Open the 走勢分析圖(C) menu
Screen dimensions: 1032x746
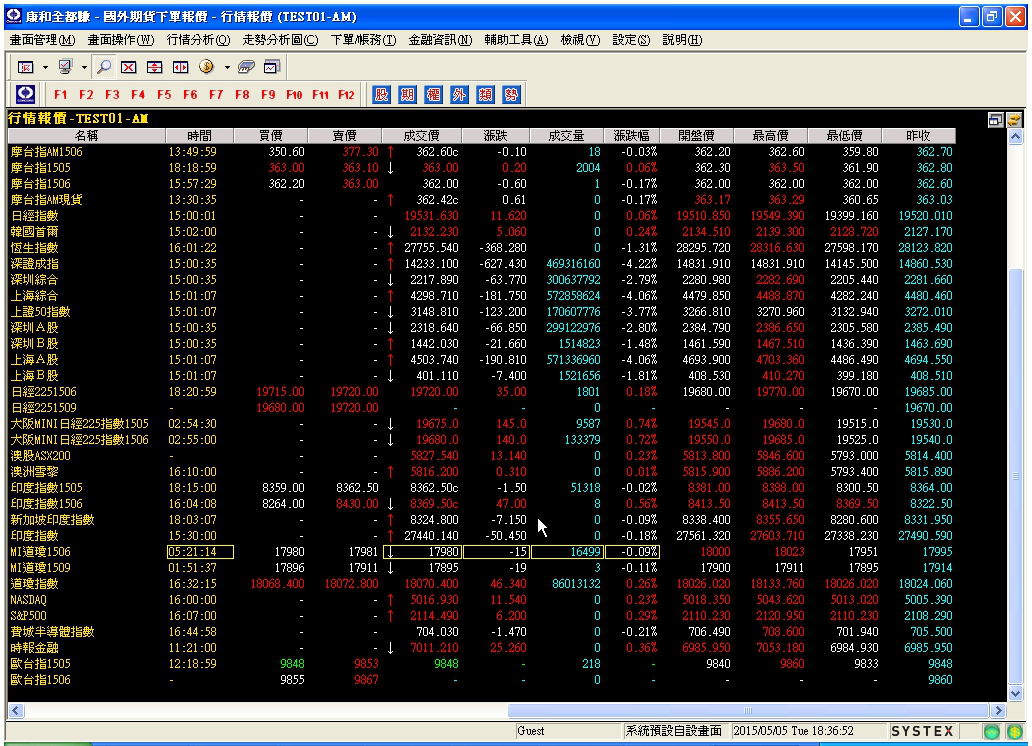pyautogui.click(x=280, y=40)
